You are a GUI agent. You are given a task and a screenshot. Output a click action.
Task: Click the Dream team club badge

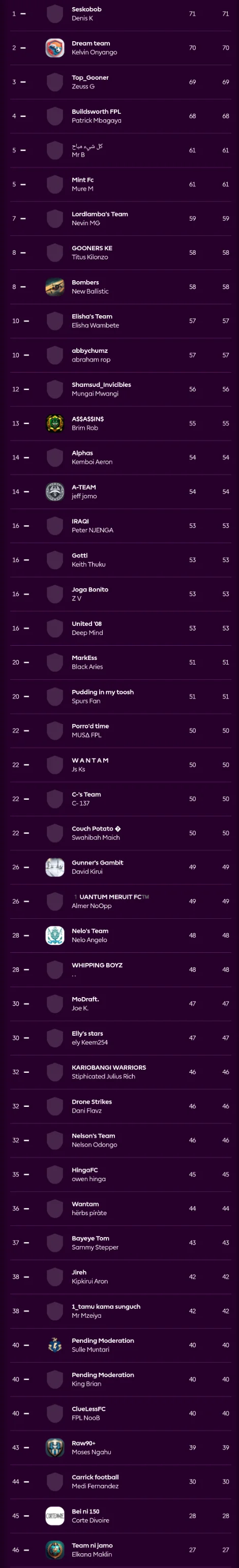(x=55, y=47)
